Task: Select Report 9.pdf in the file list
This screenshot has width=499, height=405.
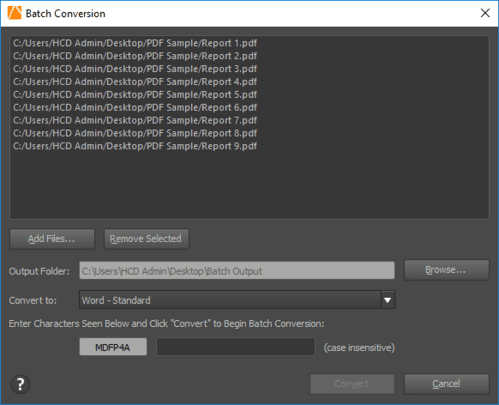Action: pyautogui.click(x=135, y=146)
